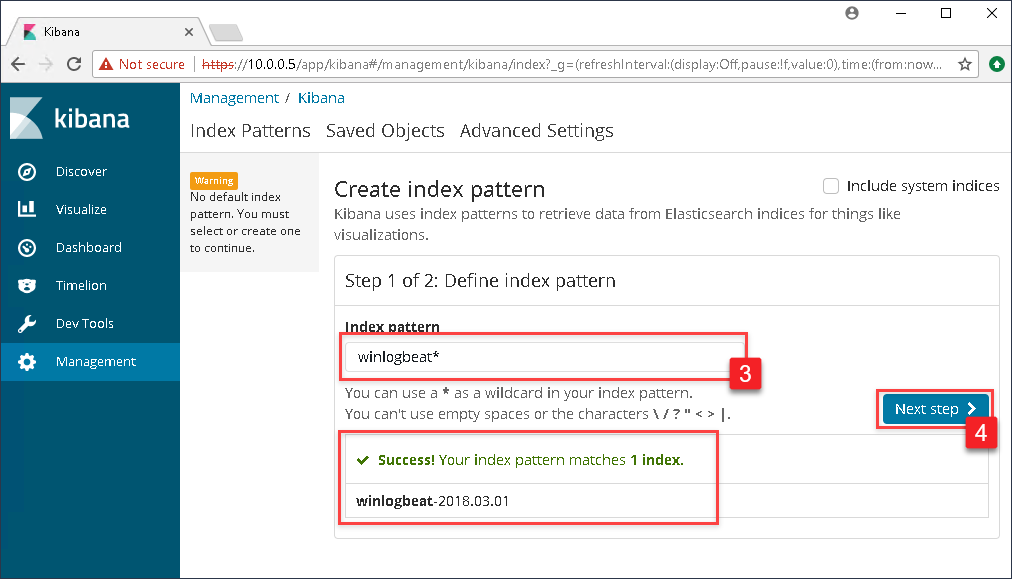Click the Management breadcrumb link

click(x=234, y=98)
